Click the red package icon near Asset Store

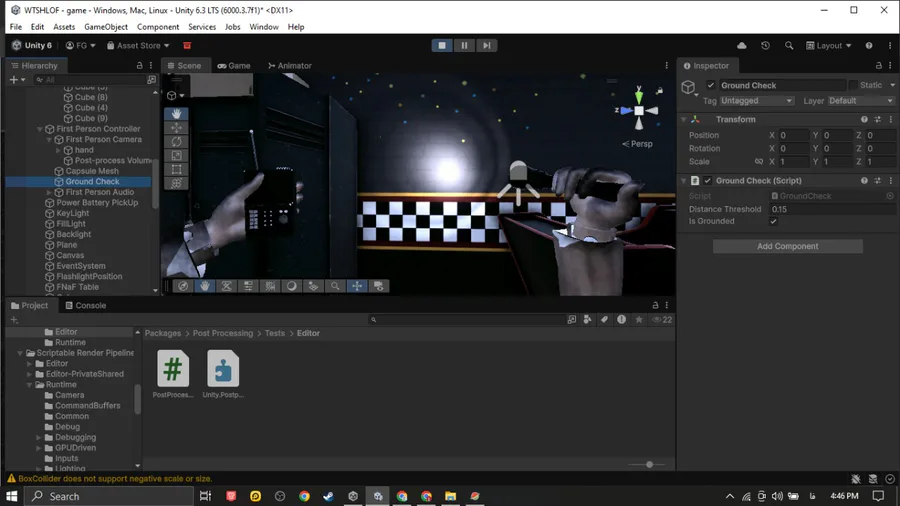tap(187, 45)
